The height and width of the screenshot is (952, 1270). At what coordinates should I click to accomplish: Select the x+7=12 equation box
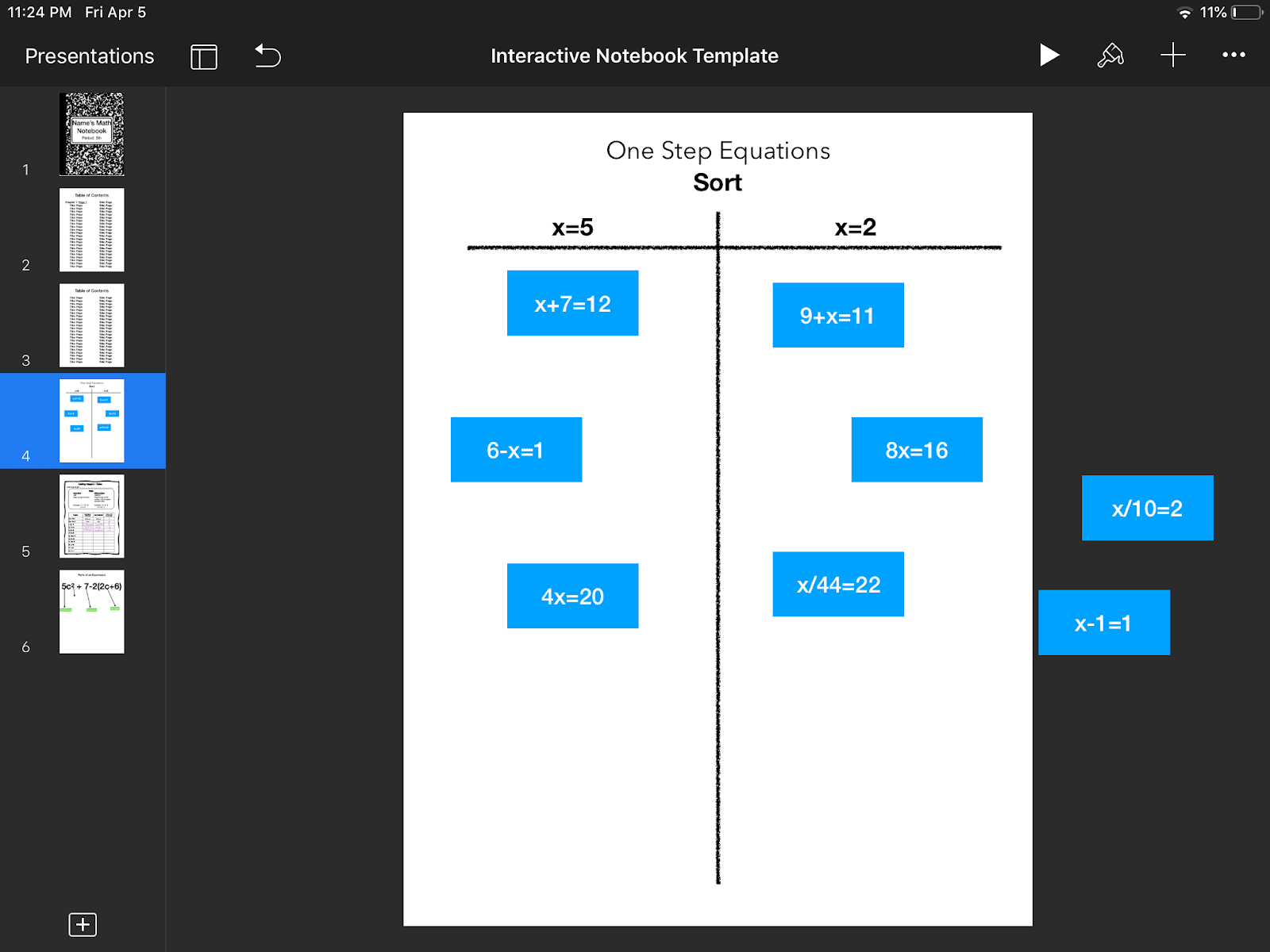pyautogui.click(x=572, y=302)
